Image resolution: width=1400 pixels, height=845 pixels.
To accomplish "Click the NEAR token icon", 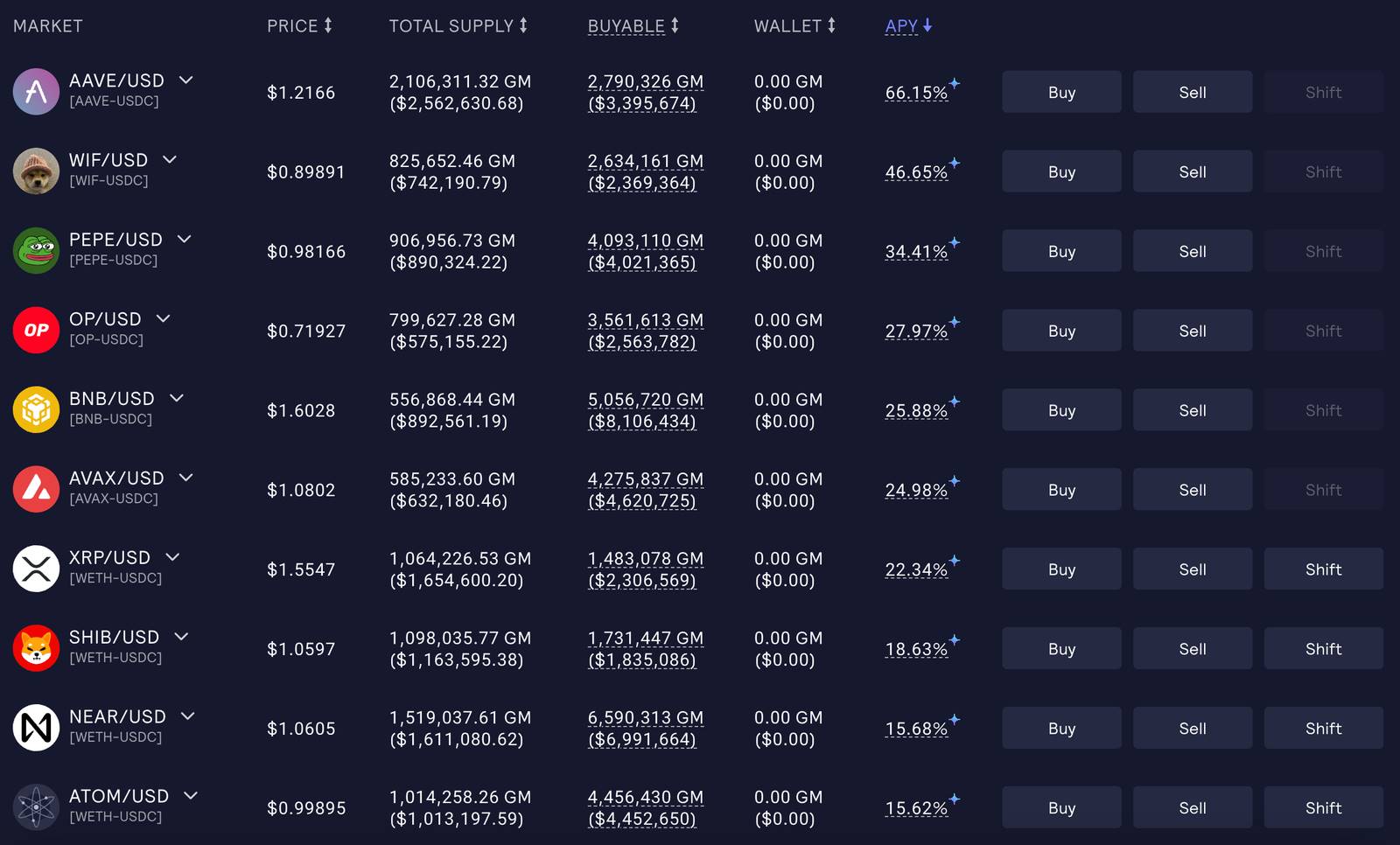I will tap(36, 729).
